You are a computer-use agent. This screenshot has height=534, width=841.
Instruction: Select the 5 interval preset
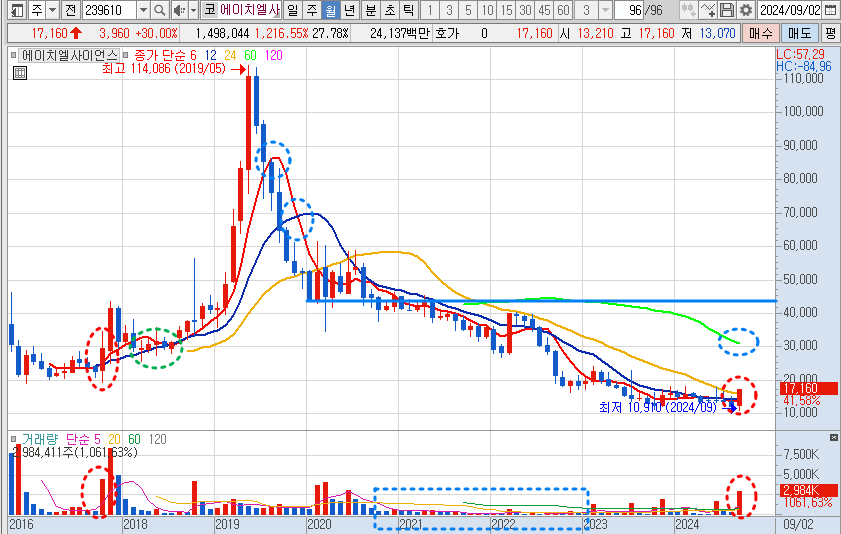point(468,10)
